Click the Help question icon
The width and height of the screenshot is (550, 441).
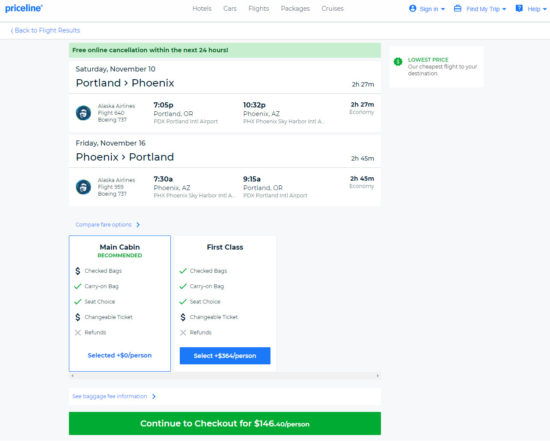click(519, 8)
